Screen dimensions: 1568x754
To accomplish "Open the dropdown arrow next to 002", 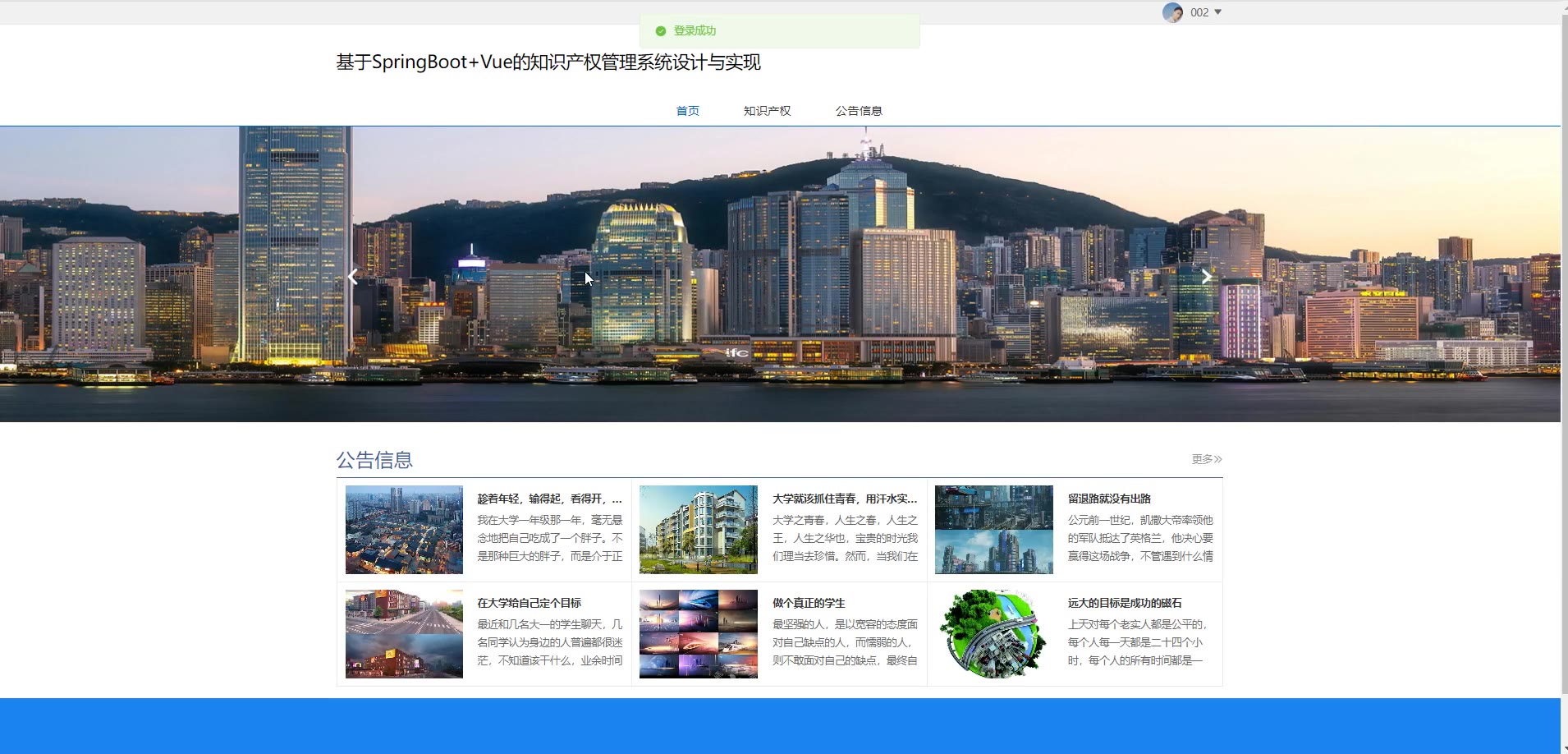I will pos(1217,12).
